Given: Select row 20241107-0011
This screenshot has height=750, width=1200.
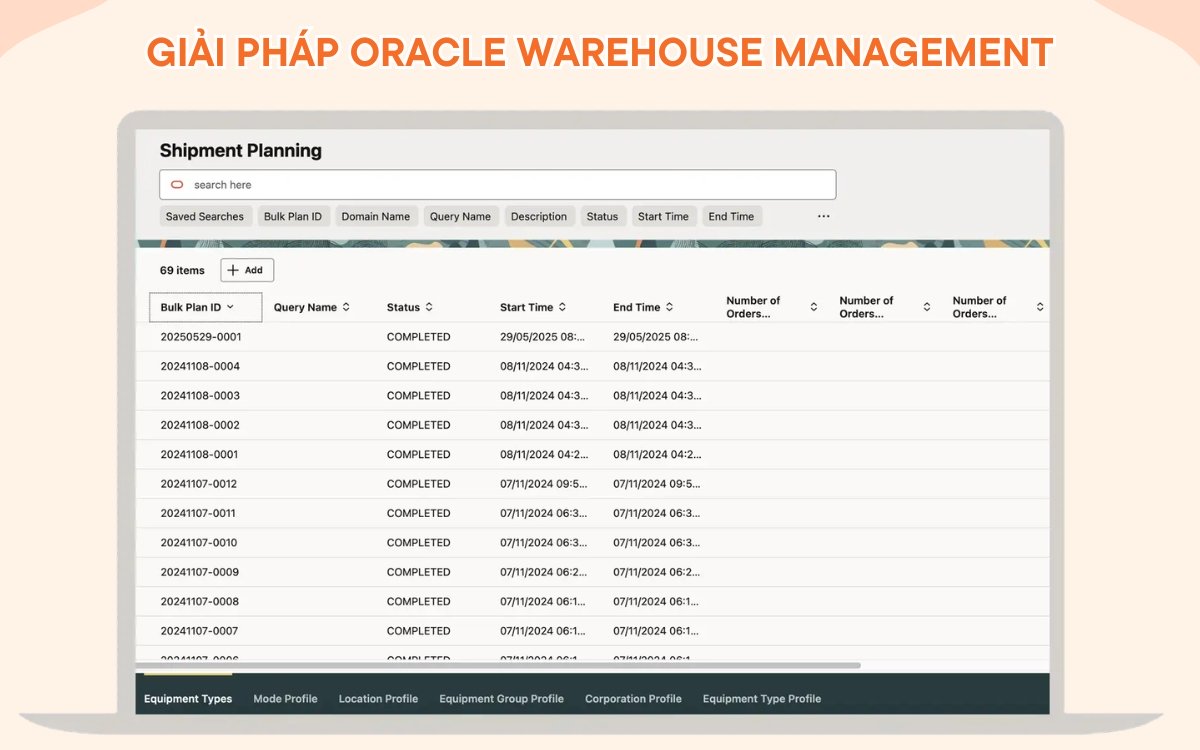Looking at the screenshot, I should click(x=593, y=513).
